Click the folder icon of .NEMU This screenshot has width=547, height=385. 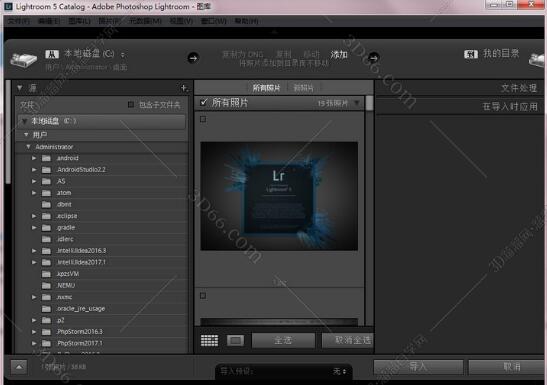point(46,286)
